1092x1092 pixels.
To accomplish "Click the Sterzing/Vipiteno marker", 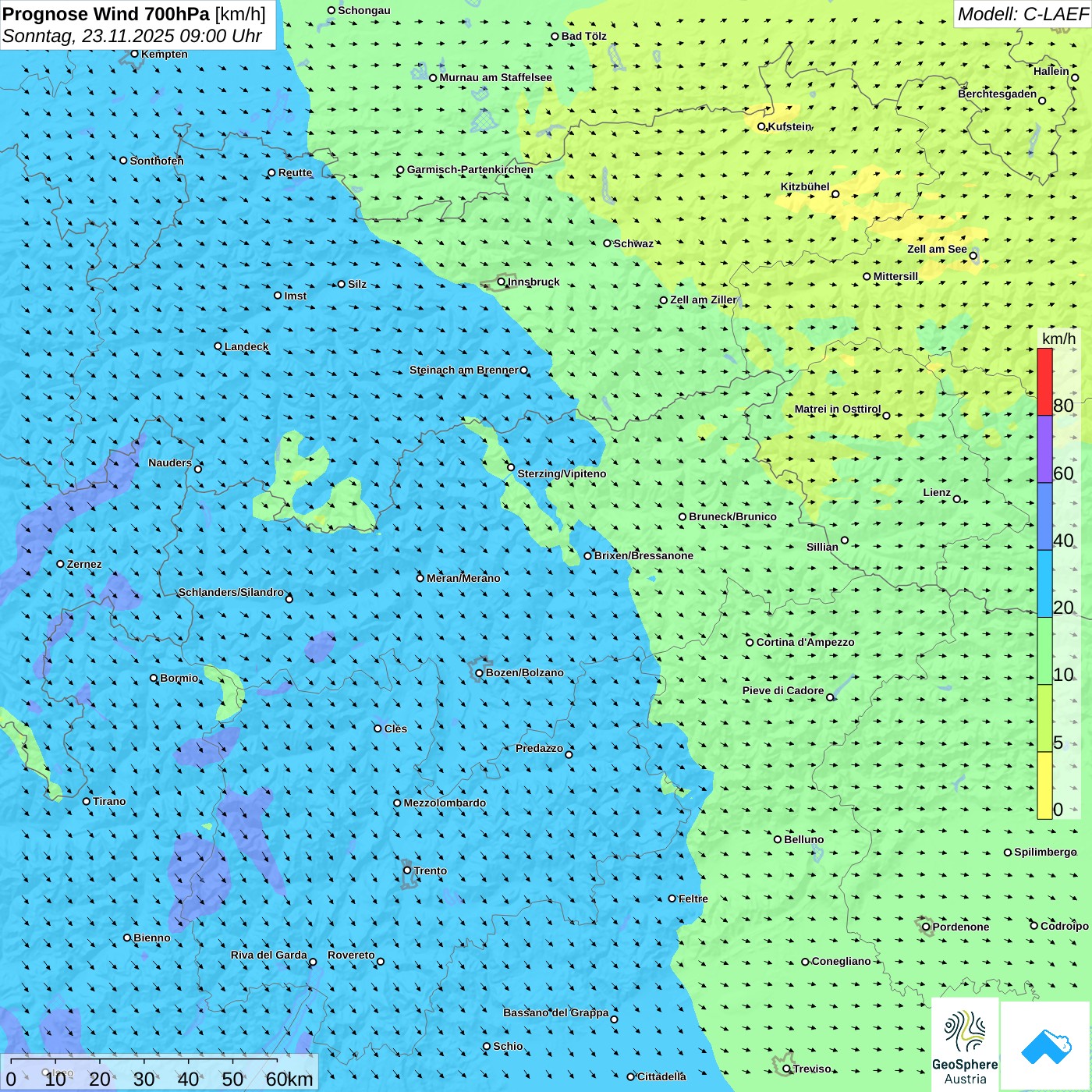I will [x=511, y=467].
